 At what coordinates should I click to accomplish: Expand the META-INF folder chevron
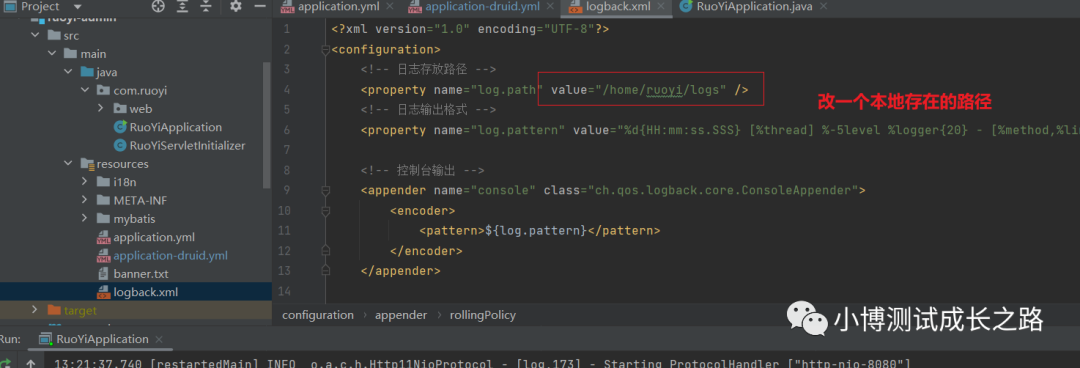(85, 201)
